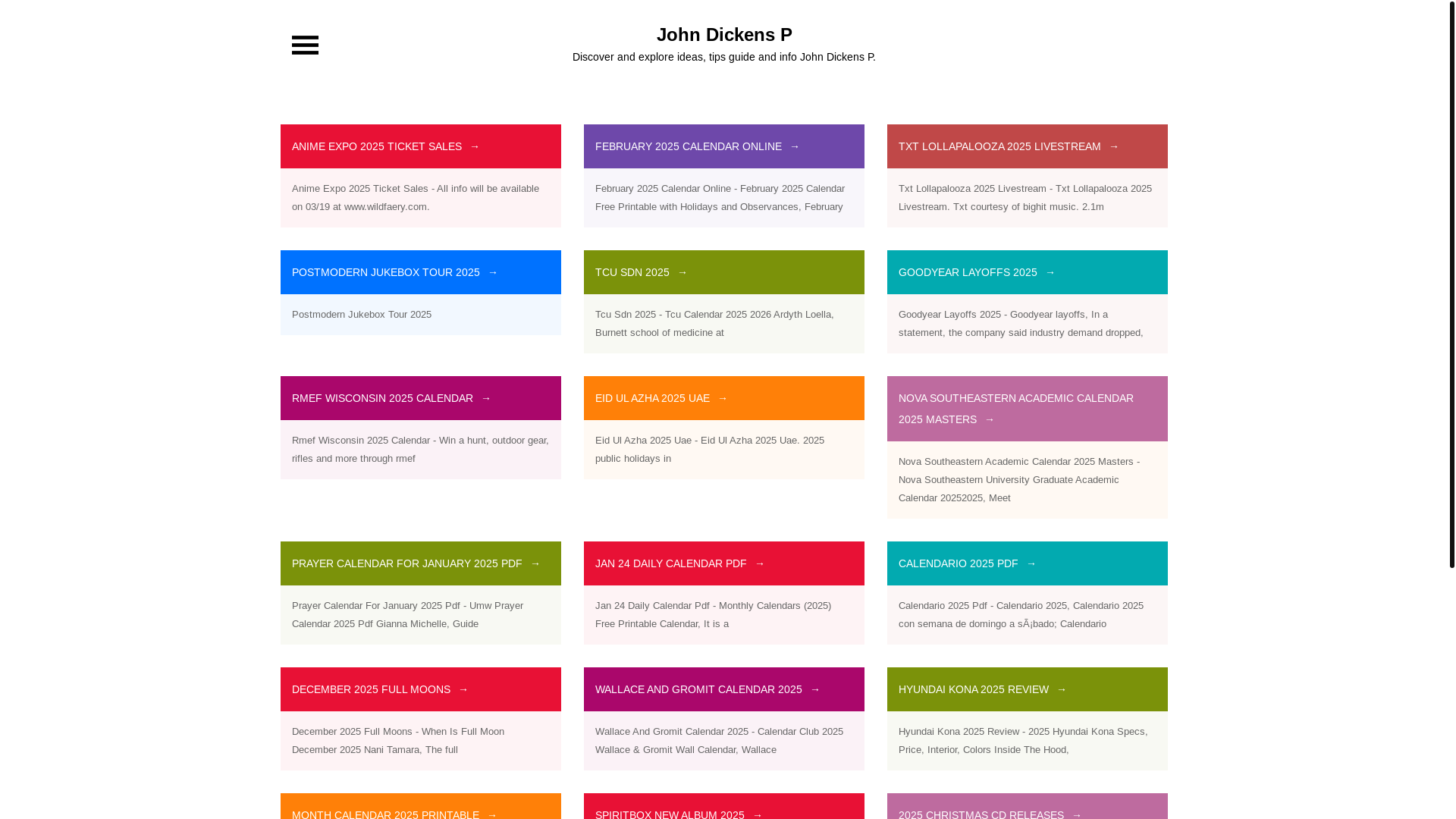Click the arrow after Wallace And Gromit Calendar 2025
1456x819 pixels.
pyautogui.click(x=815, y=689)
